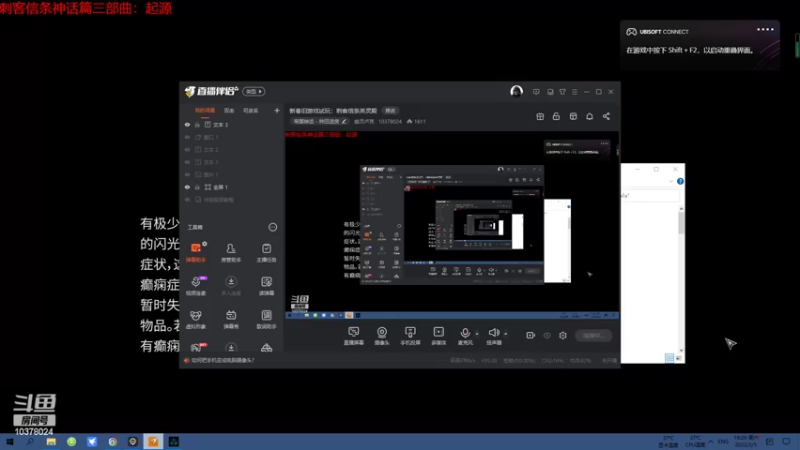Click the padlock icon in stream header
The image size is (800, 450).
pyautogui.click(x=556, y=116)
